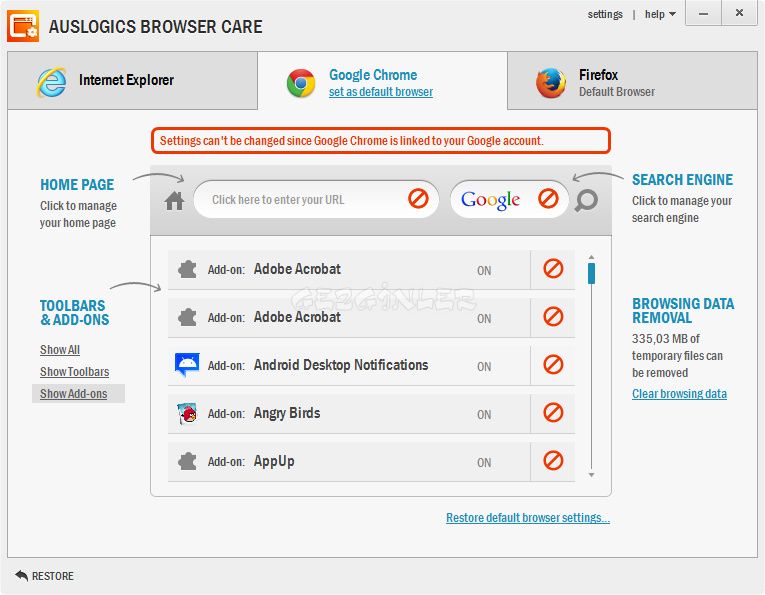
Task: Click puzzle icon of second Adobe Acrobat
Action: tap(187, 317)
